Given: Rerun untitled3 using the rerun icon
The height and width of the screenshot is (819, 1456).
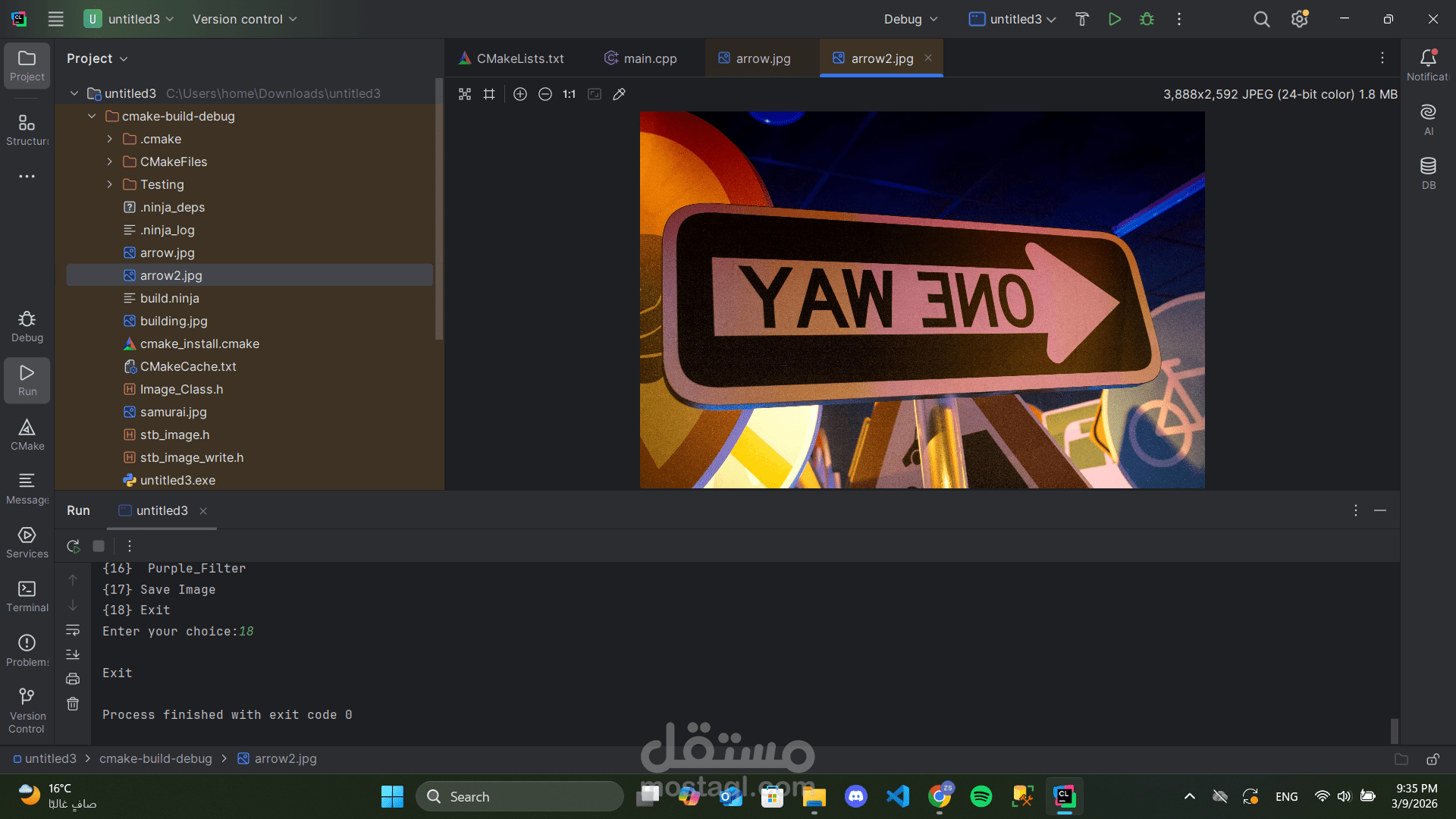Looking at the screenshot, I should point(74,546).
